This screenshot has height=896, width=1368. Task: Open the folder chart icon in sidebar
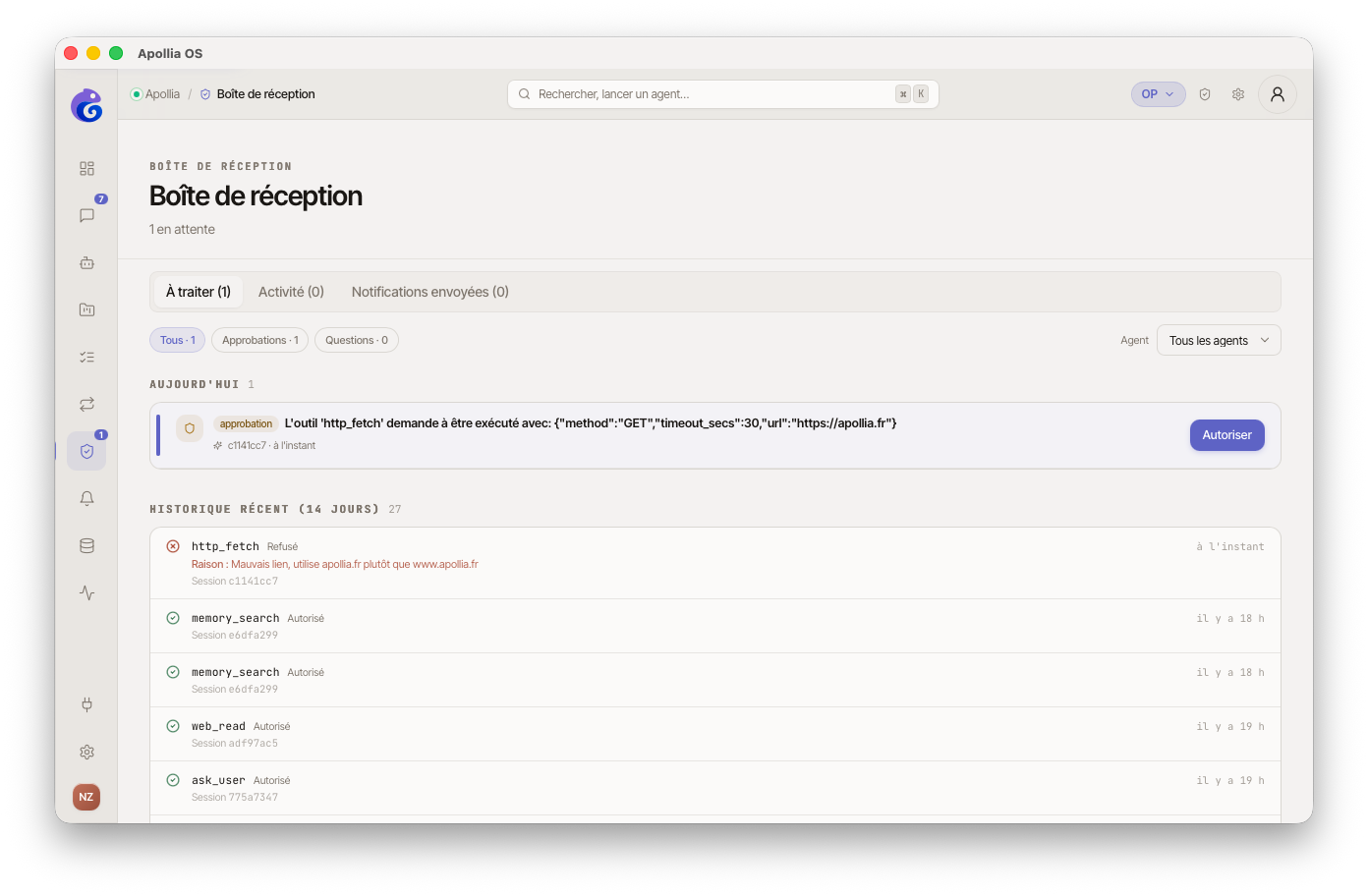pyautogui.click(x=86, y=309)
